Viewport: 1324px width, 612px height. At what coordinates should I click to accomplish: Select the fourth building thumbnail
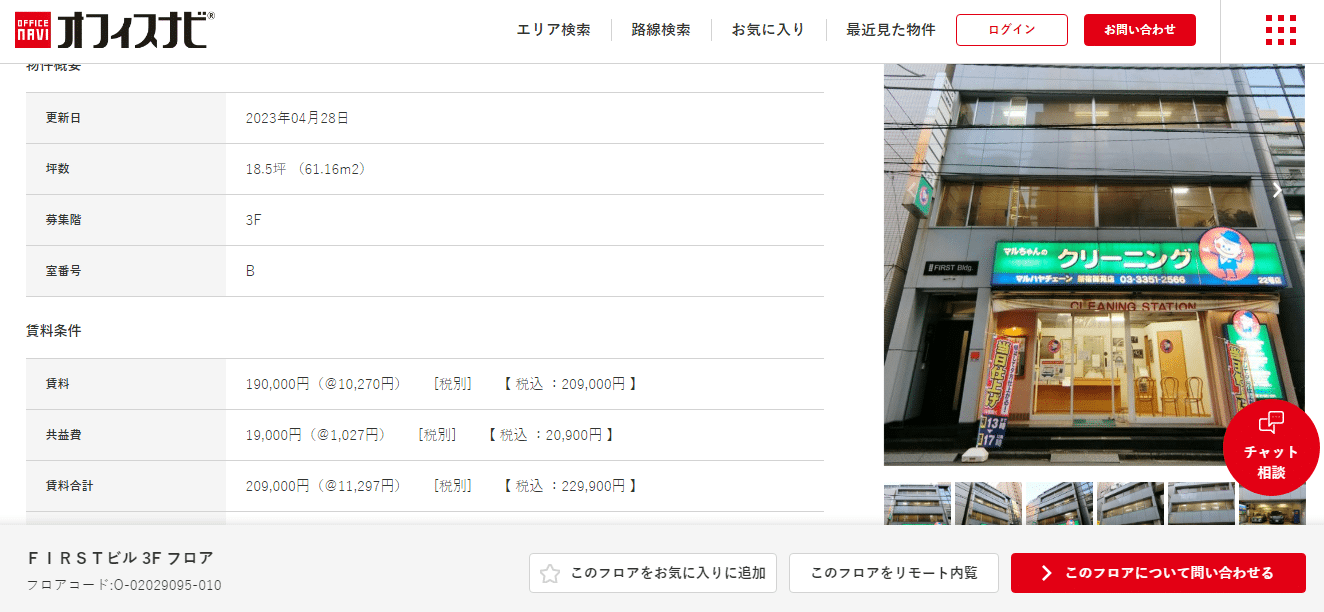(1130, 503)
